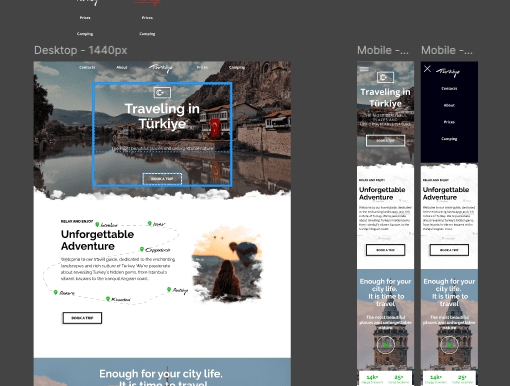510x386 pixels.
Task: Select 'Unforgettable Adventure' heading in hamburger-menu mobile frame
Action: [x=382, y=193]
